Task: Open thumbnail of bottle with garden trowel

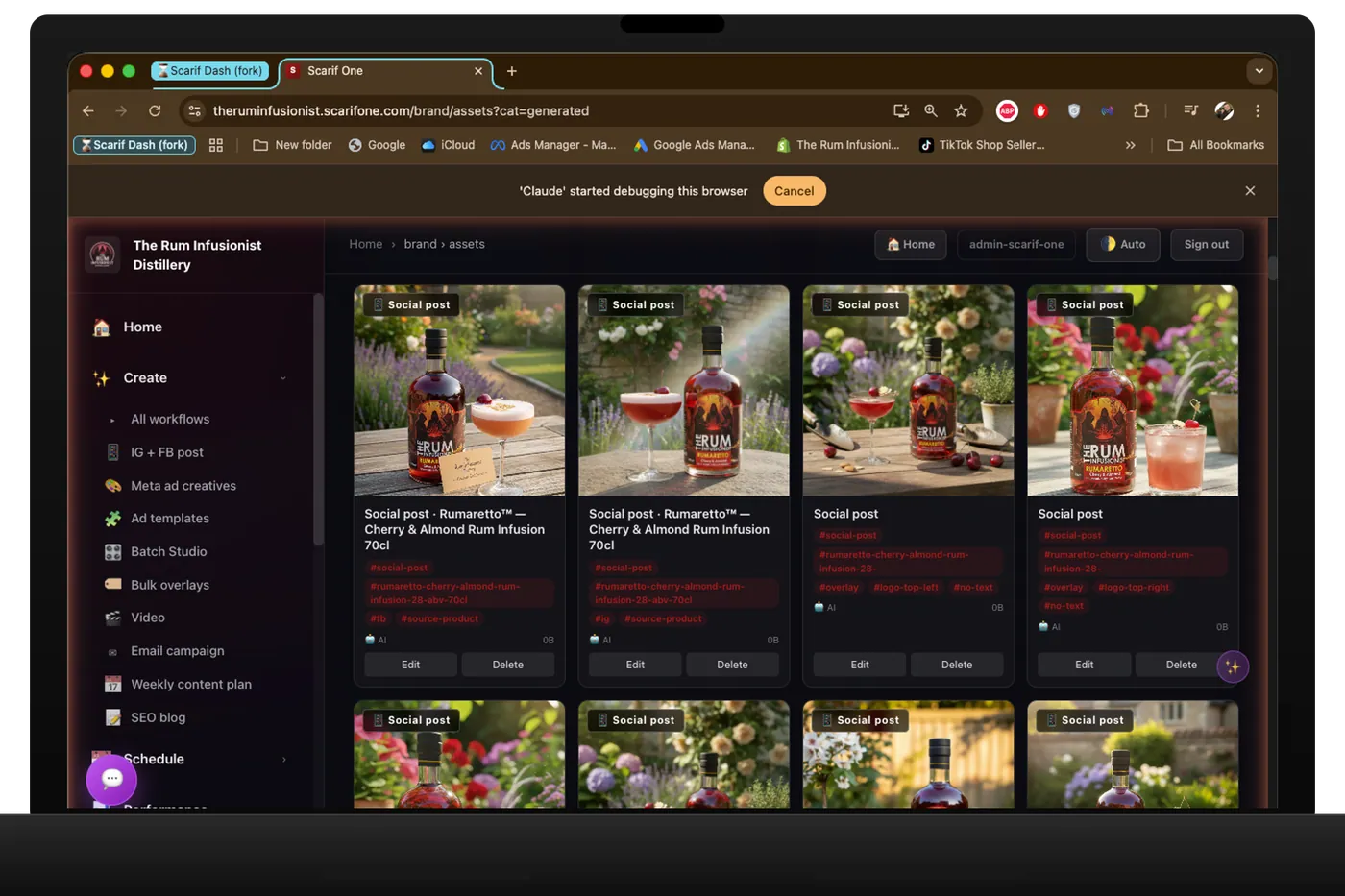Action: [909, 391]
